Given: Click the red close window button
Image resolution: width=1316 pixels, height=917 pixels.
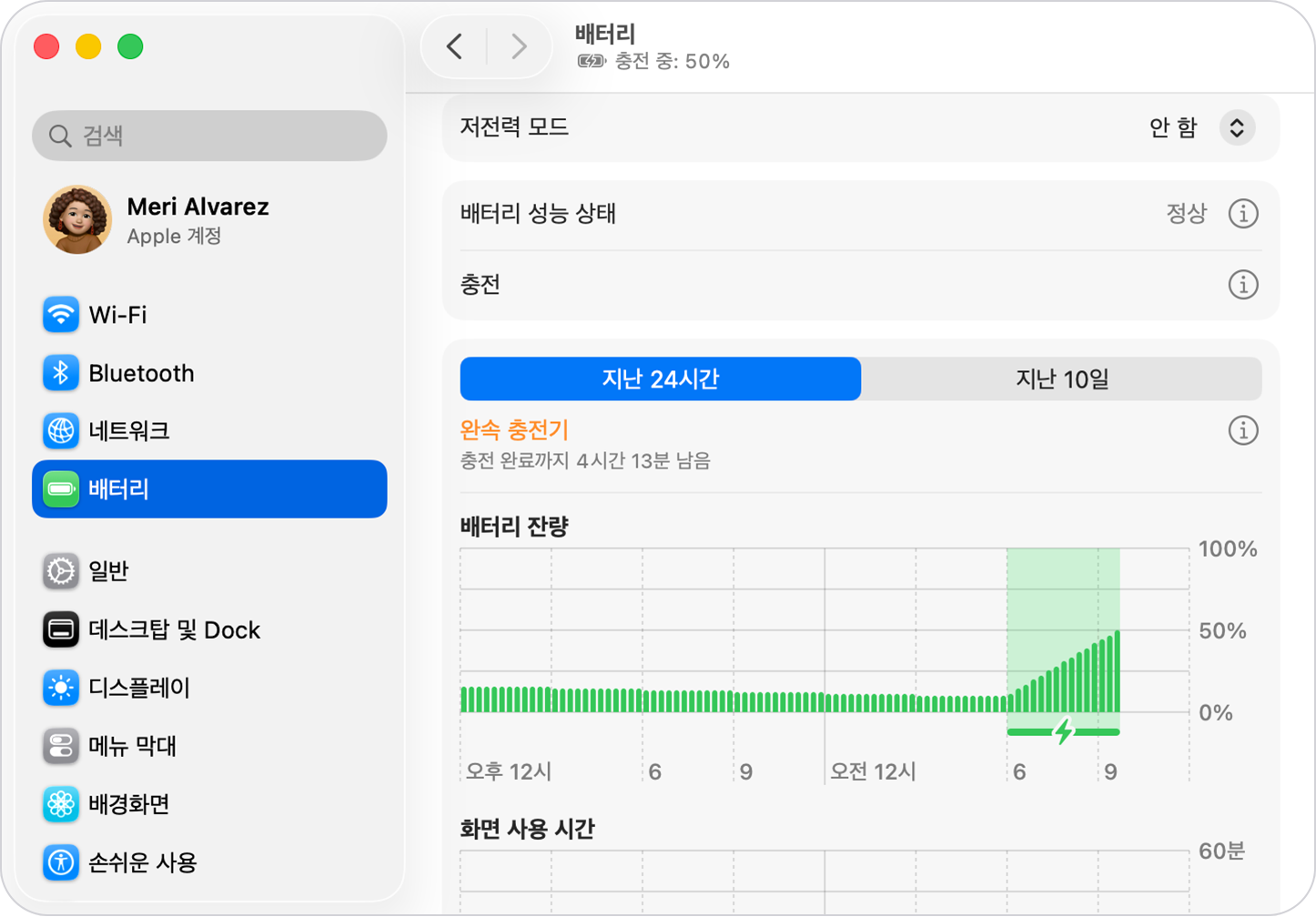Looking at the screenshot, I should 46,46.
